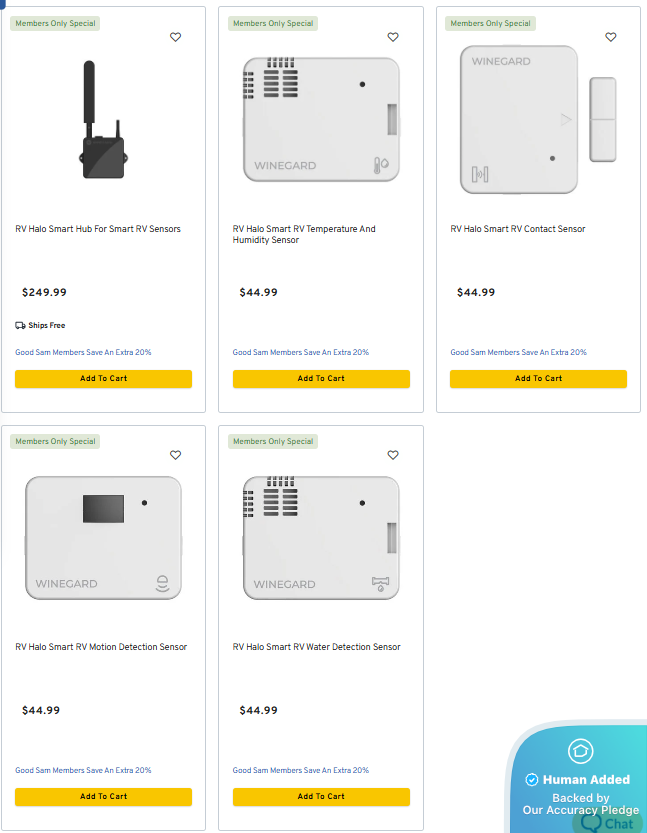Add RV Halo Smart Hub to cart

(104, 379)
